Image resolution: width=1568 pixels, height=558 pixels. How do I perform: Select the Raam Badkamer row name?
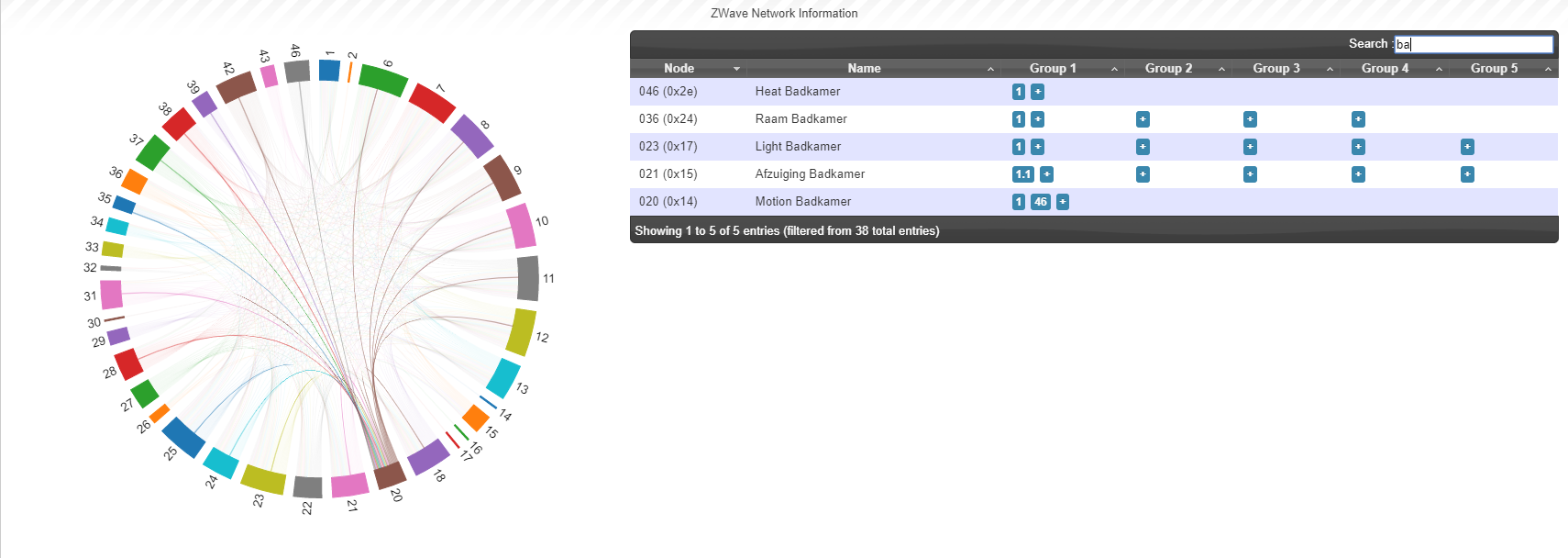tap(801, 119)
